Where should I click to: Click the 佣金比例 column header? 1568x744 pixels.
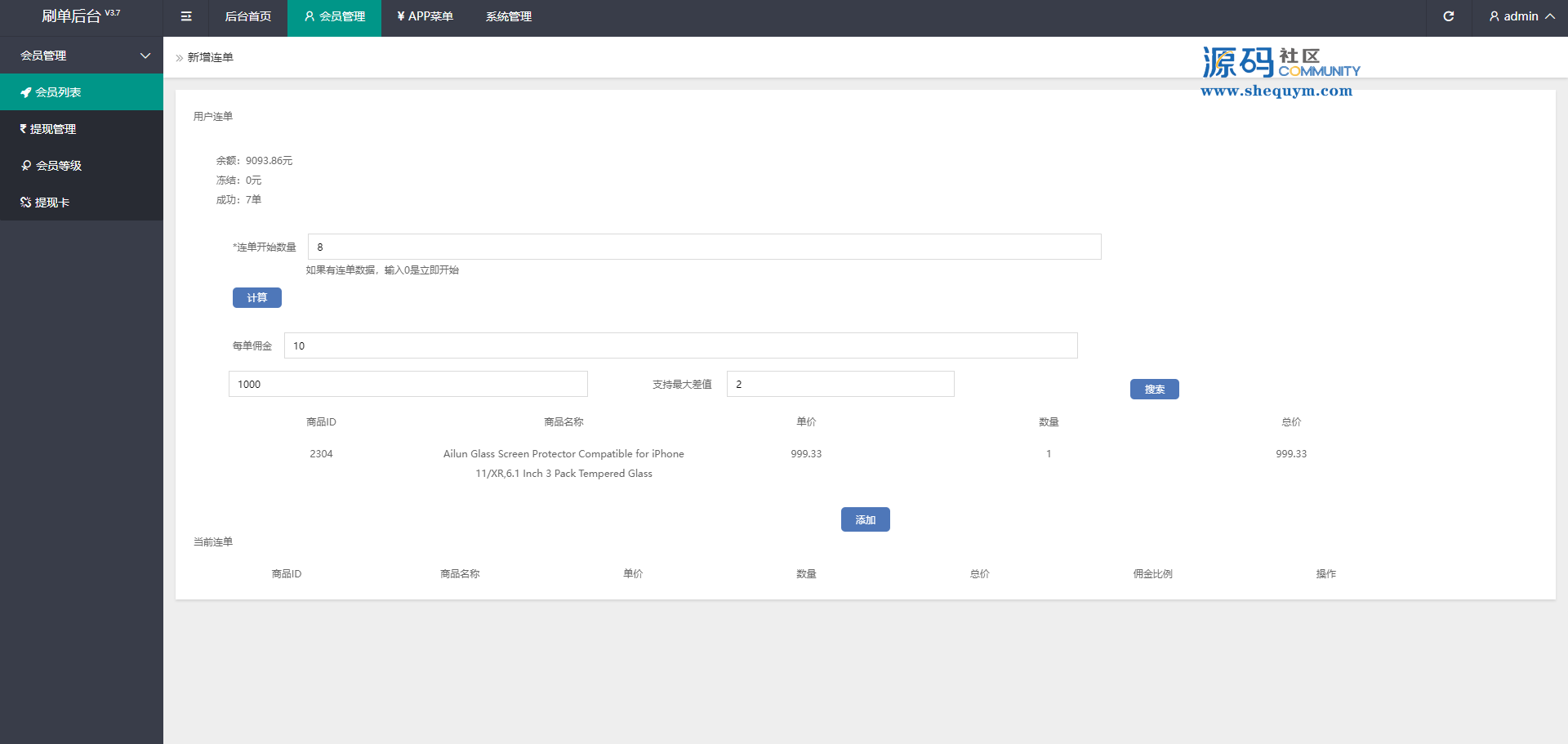[x=1152, y=574]
